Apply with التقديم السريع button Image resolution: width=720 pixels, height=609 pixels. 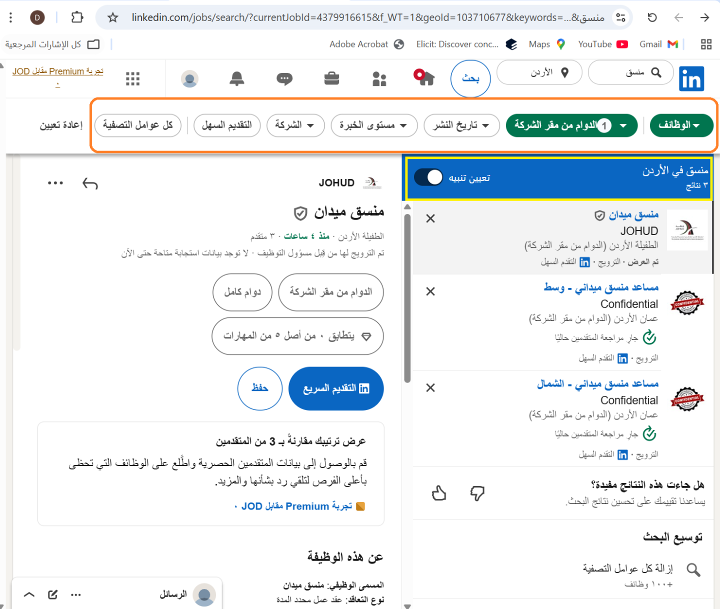point(336,389)
